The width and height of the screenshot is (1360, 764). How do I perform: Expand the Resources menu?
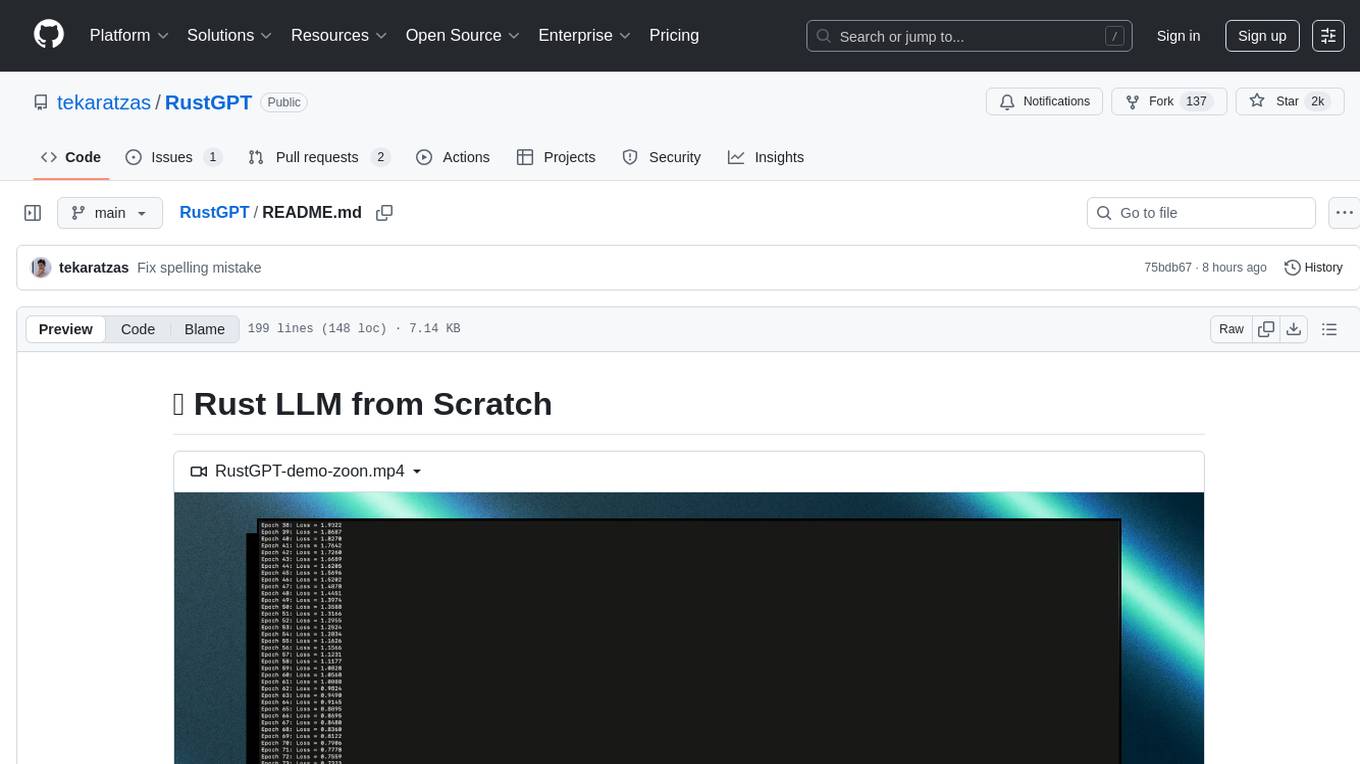(x=339, y=35)
